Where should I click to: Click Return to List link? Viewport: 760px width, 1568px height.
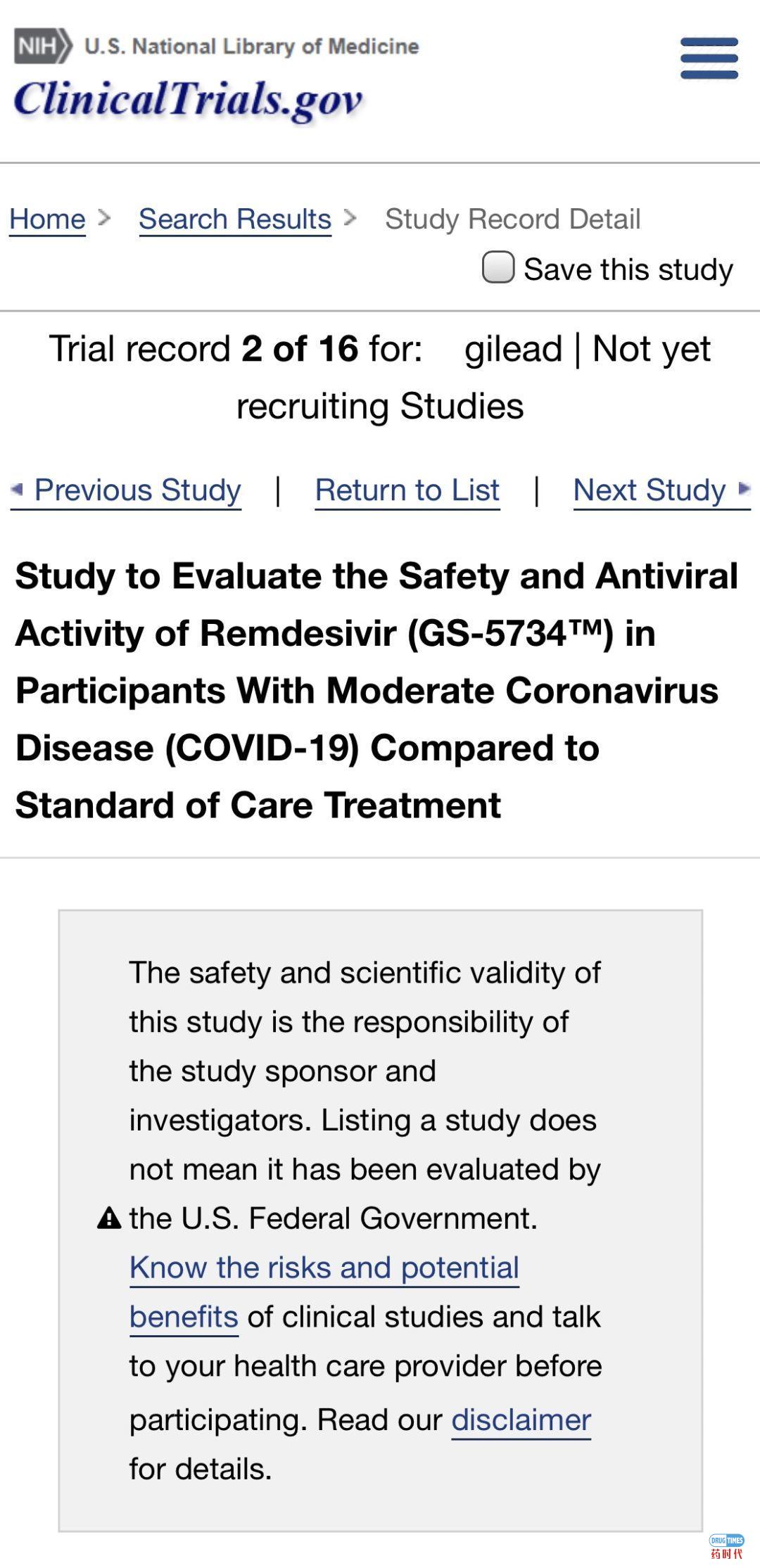pyautogui.click(x=407, y=490)
